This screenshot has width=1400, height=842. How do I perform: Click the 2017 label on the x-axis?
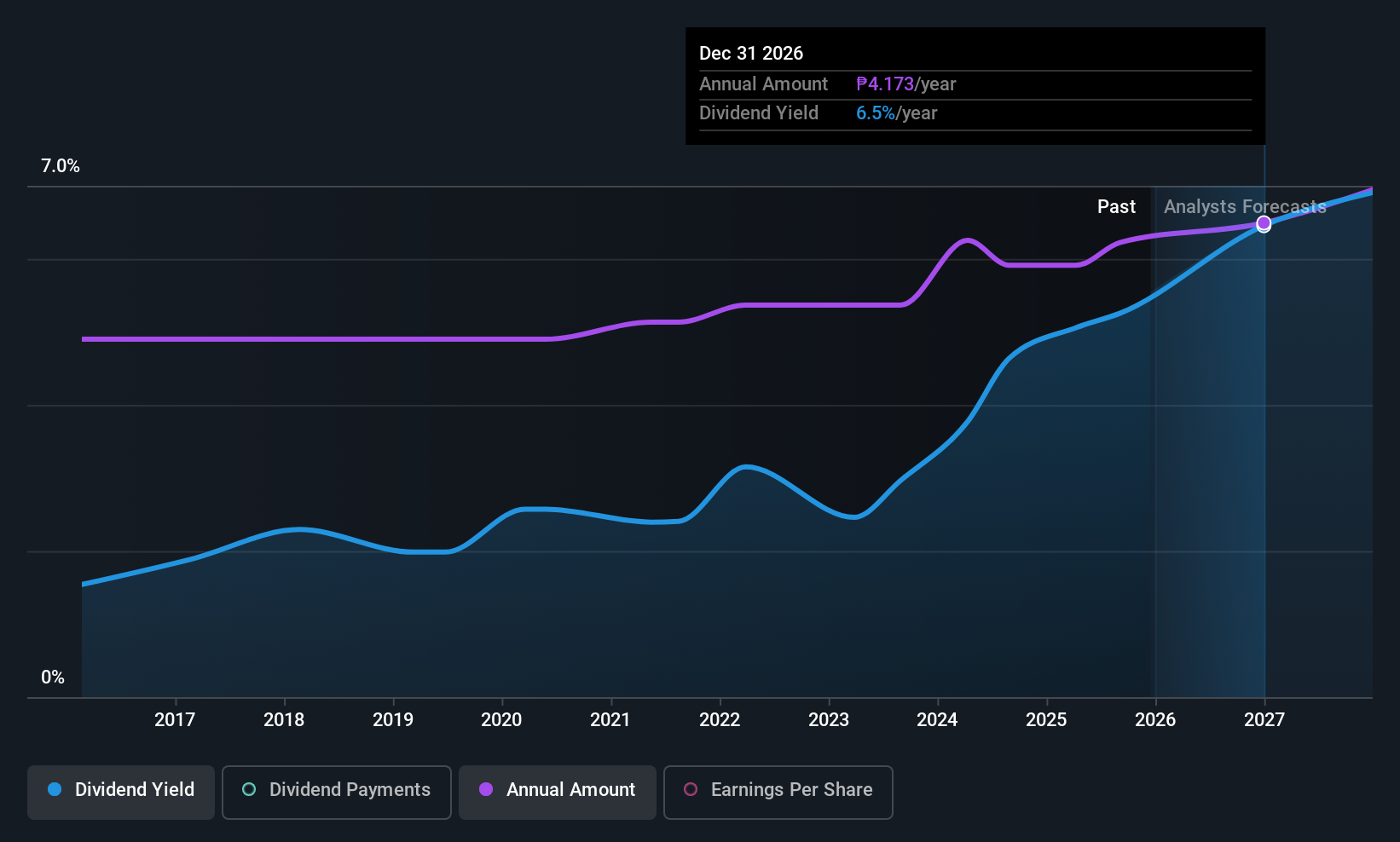(175, 720)
